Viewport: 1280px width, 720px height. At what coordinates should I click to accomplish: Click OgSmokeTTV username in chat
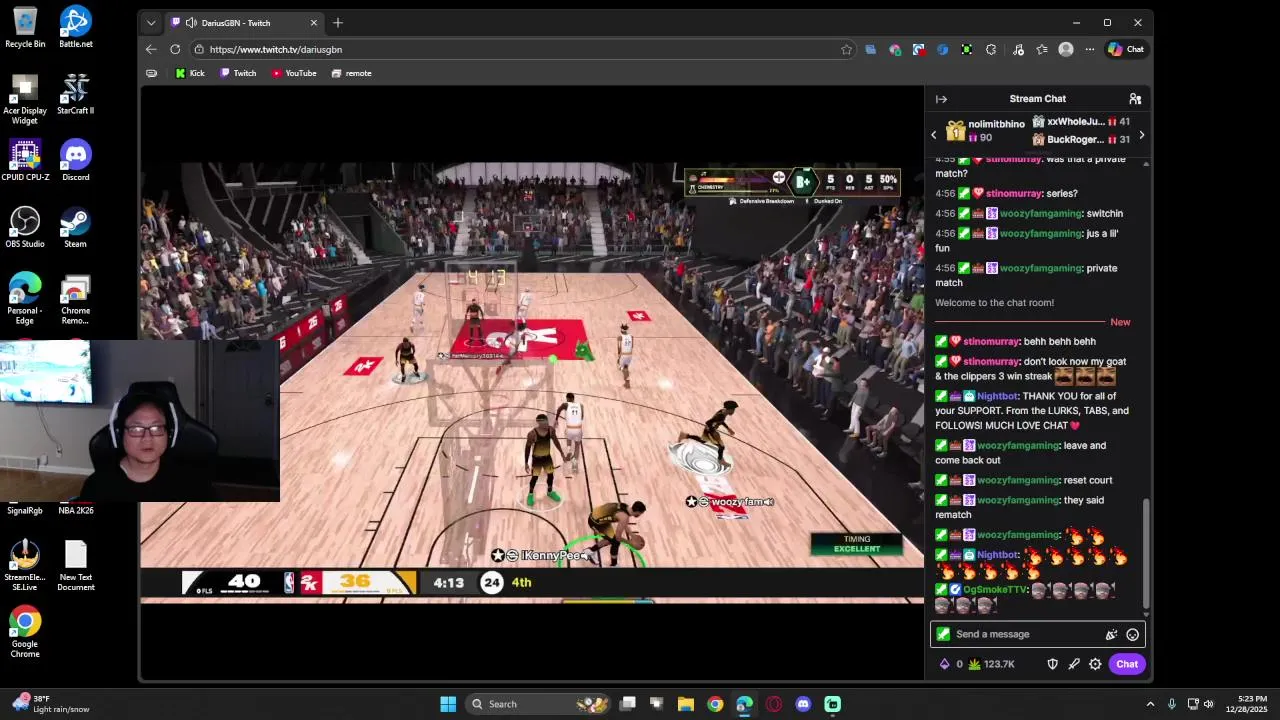(995, 590)
